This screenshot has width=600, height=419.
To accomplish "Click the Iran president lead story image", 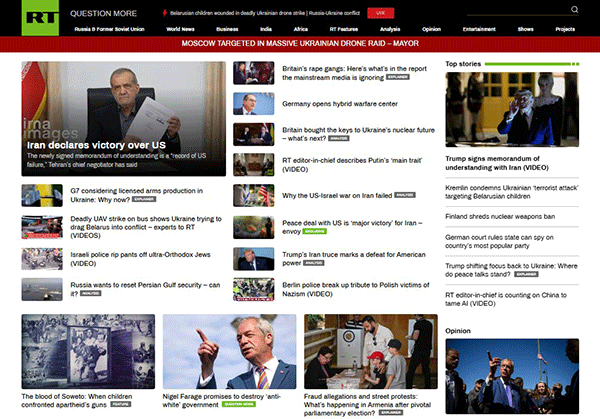I will (124, 119).
